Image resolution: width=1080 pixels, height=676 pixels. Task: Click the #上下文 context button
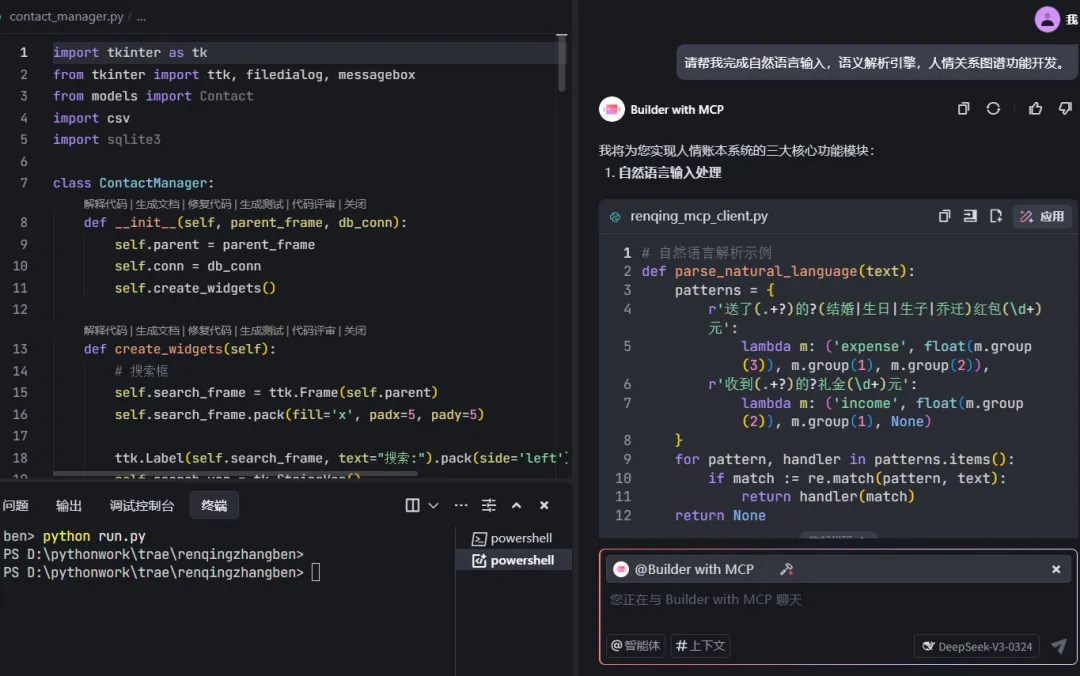700,646
